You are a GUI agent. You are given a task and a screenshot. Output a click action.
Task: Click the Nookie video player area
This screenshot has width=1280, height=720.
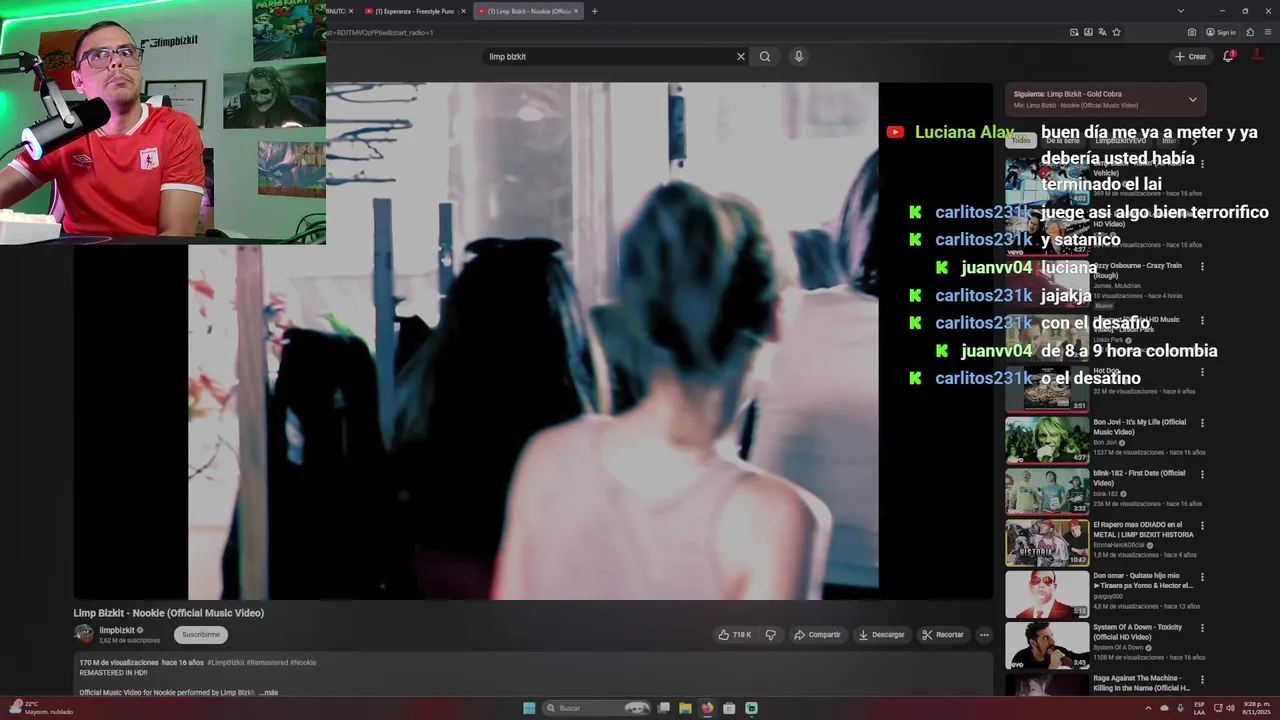coord(533,340)
